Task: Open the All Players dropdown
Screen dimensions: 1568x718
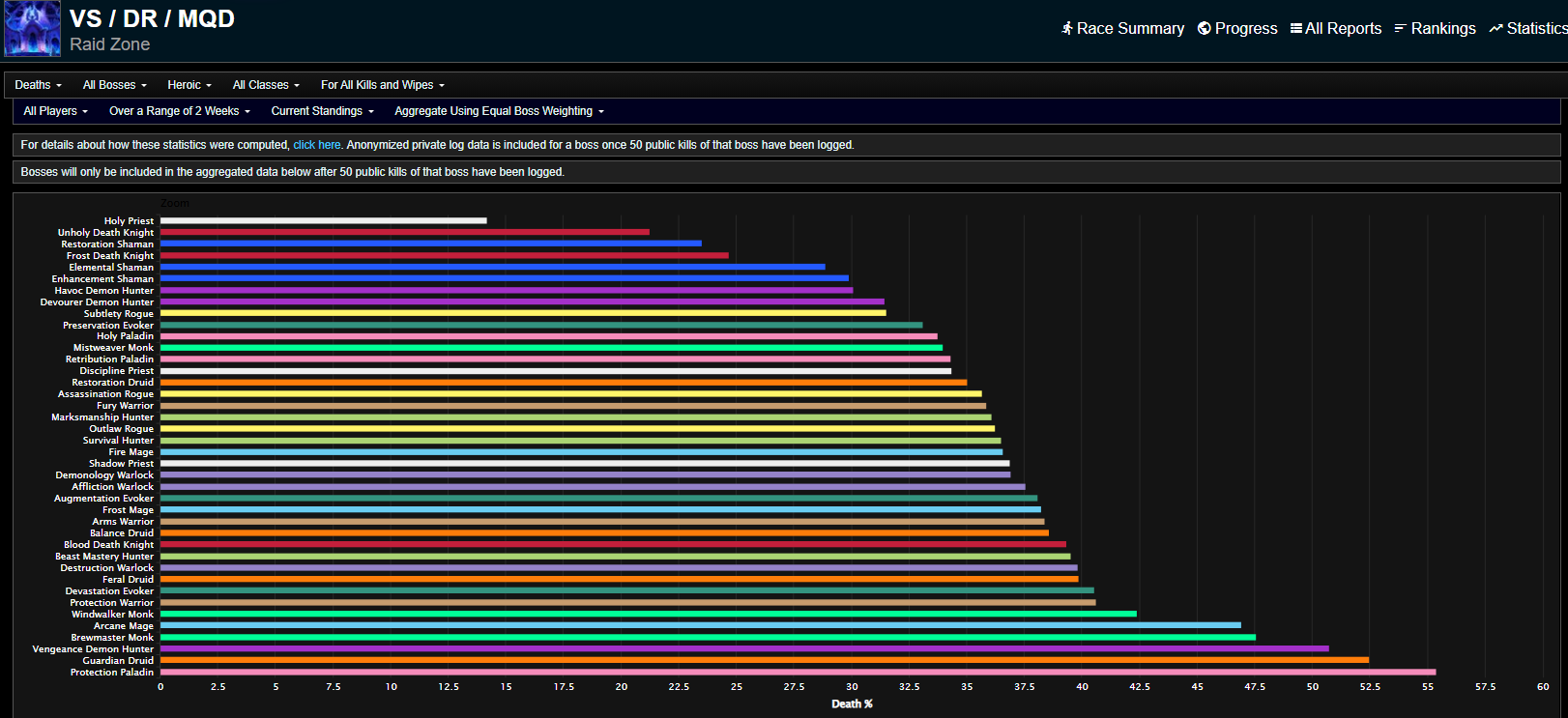Action: coord(55,111)
